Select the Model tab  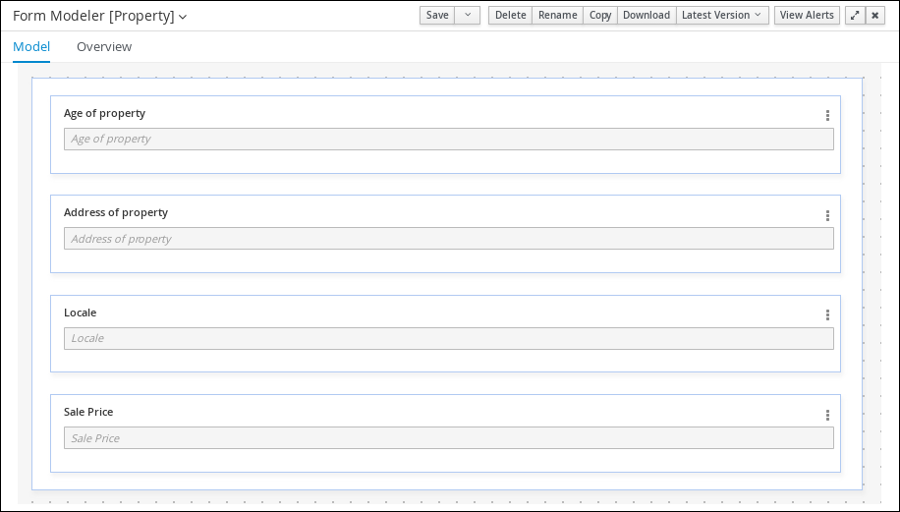[x=31, y=47]
